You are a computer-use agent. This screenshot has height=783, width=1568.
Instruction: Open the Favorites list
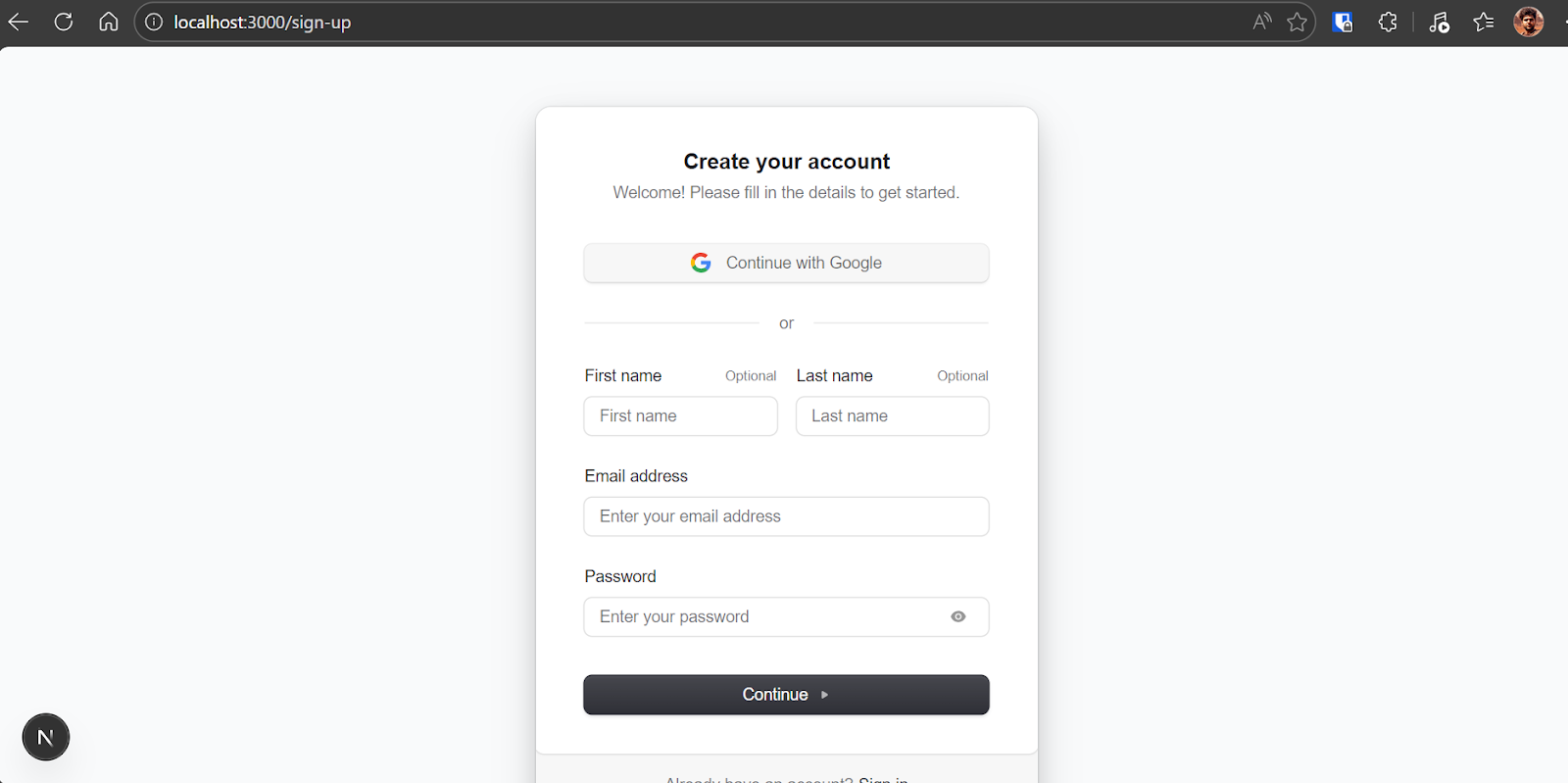click(x=1484, y=22)
